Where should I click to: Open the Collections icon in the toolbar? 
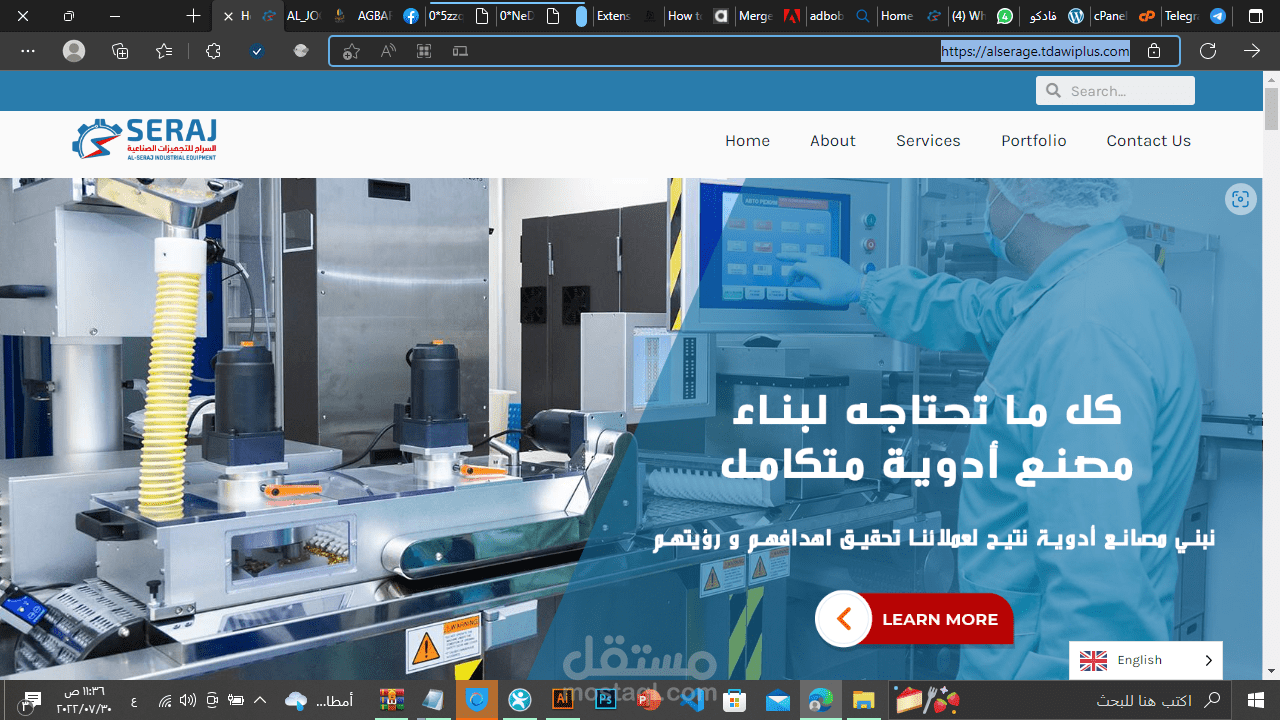[x=121, y=51]
